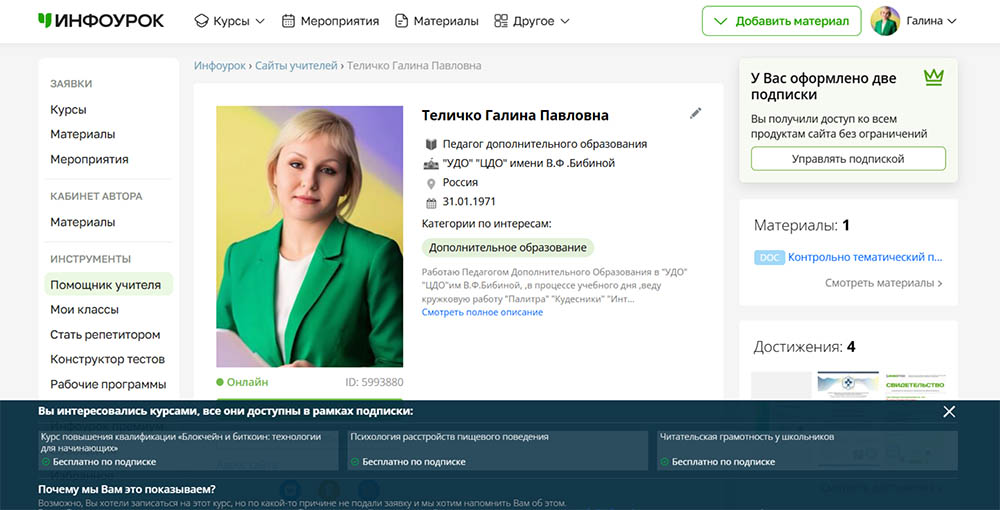Click Управлять подпиской button
Image resolution: width=1000 pixels, height=510 pixels.
[x=848, y=159]
